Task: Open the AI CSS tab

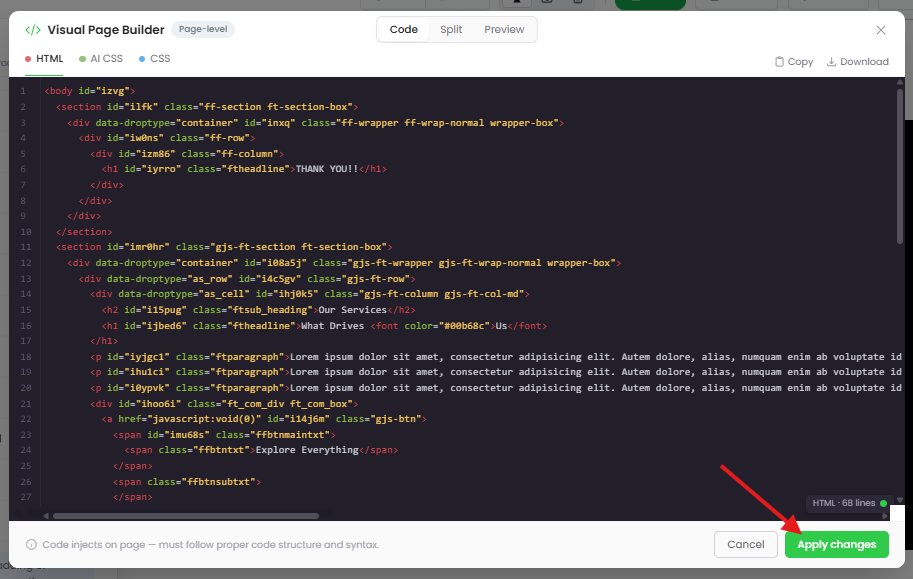Action: point(101,59)
